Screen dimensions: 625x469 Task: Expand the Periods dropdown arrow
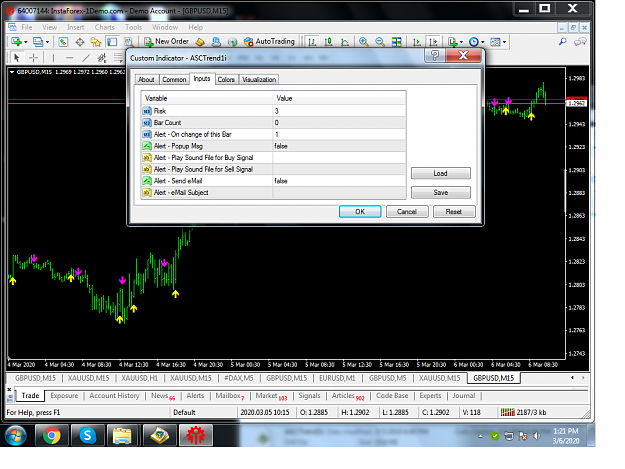[483, 42]
